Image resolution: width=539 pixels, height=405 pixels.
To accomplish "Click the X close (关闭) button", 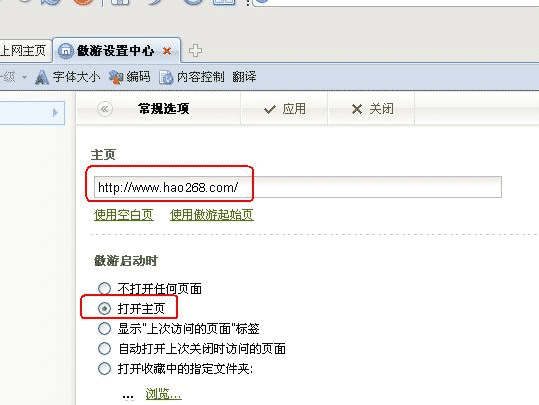I will 373,109.
